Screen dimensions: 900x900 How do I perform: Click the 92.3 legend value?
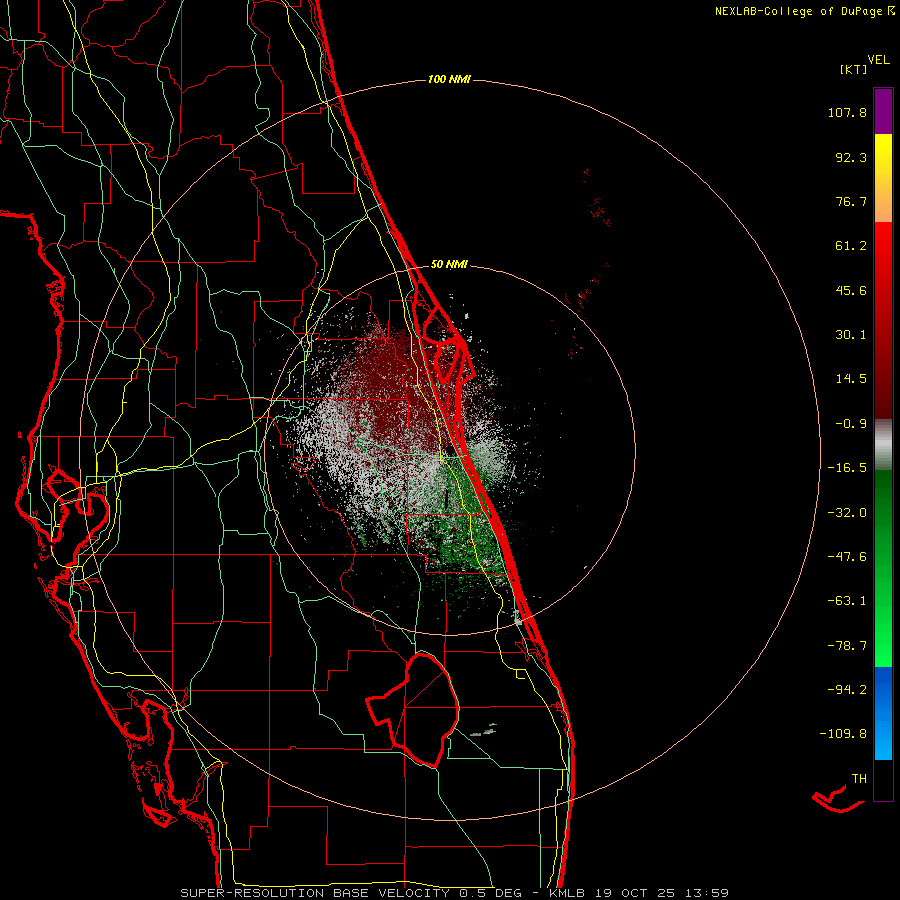pyautogui.click(x=851, y=157)
